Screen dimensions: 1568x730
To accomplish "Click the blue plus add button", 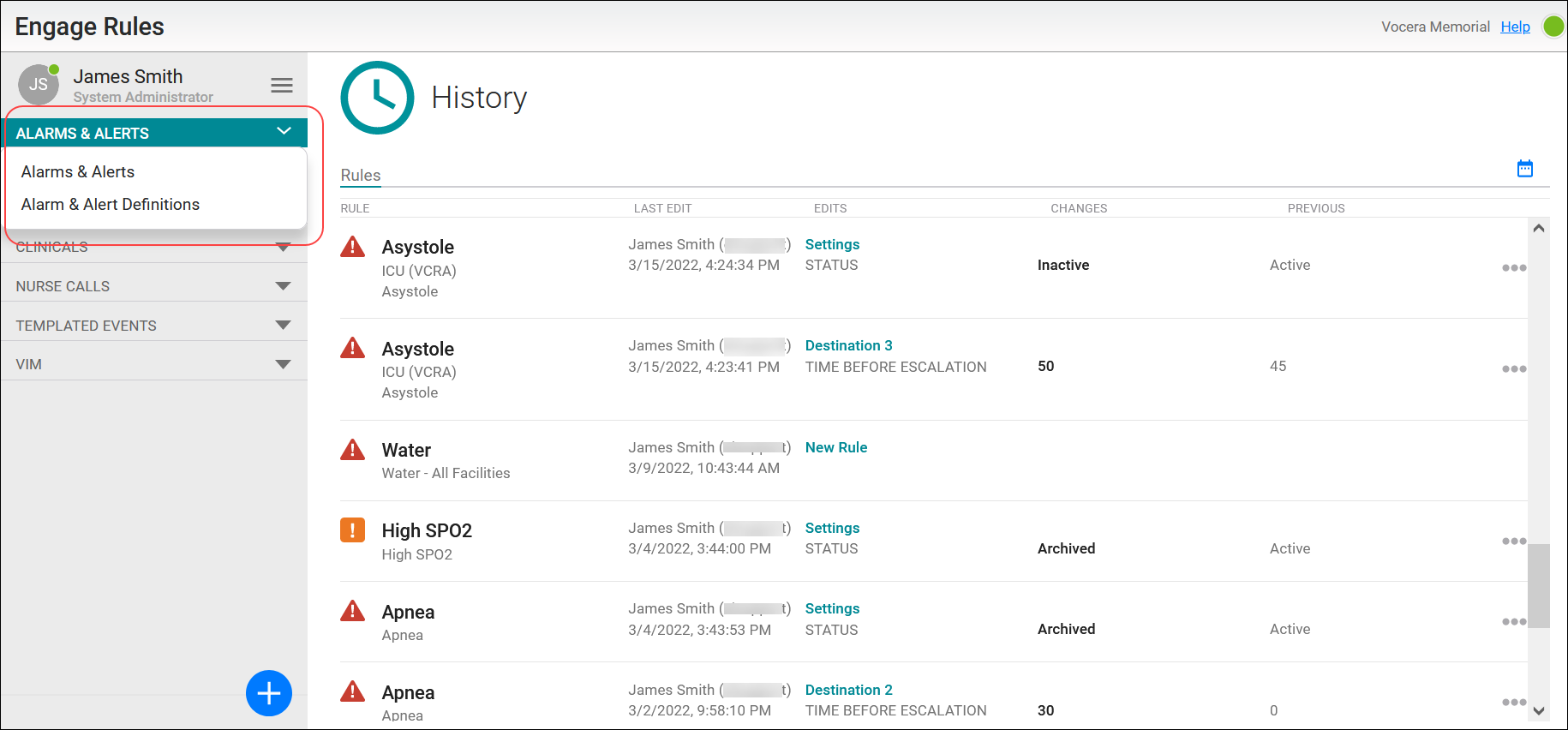I will pos(269,693).
